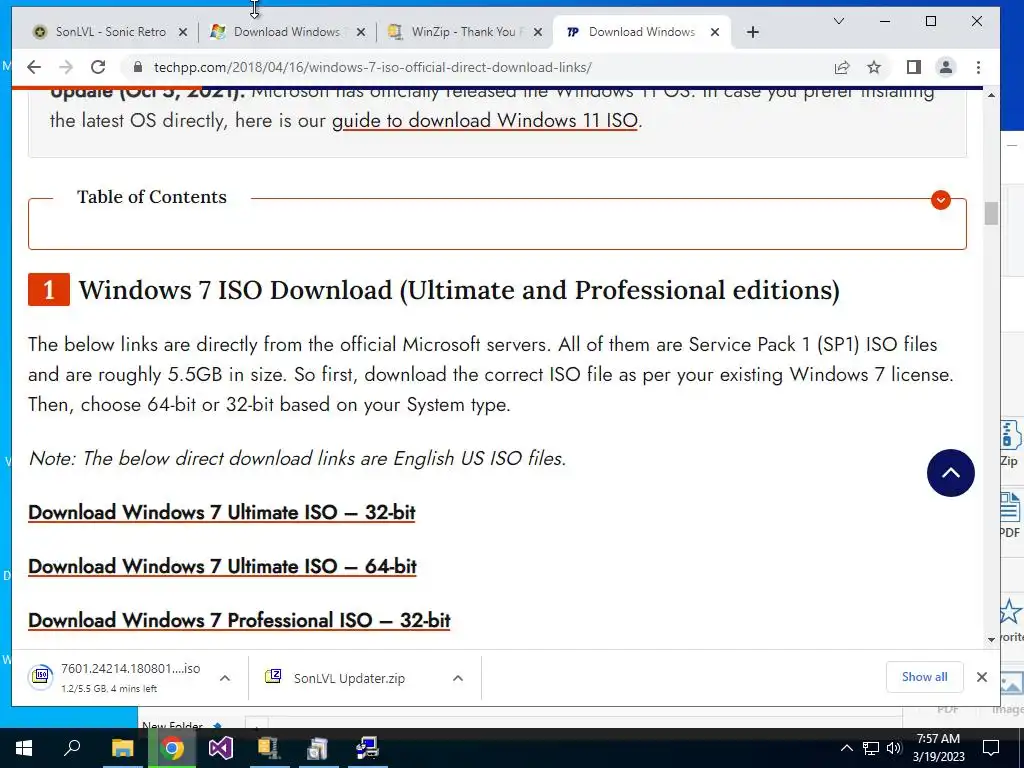Viewport: 1024px width, 768px height.
Task: Click scrollbar up arrow
Action: pyautogui.click(x=991, y=95)
